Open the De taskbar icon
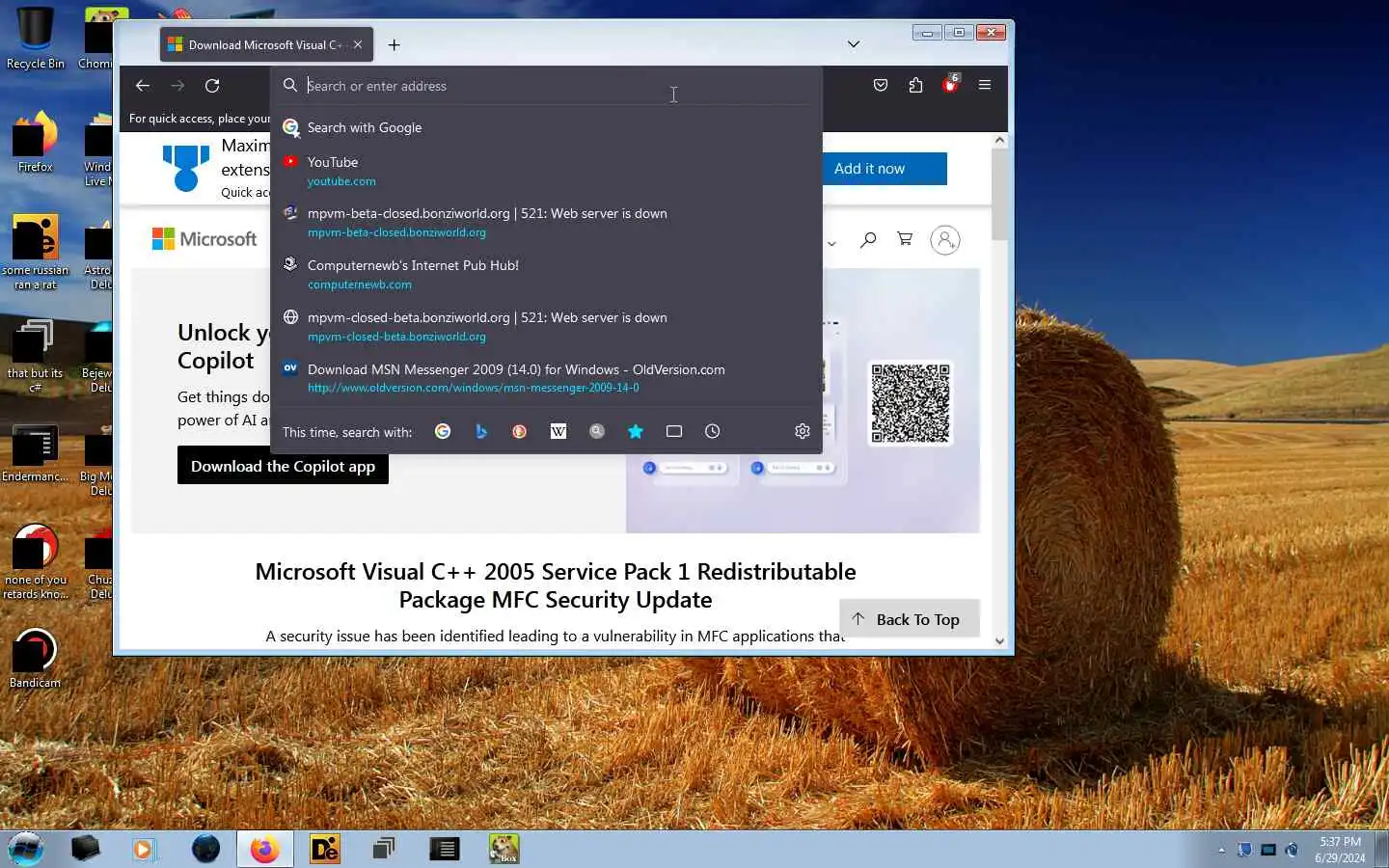This screenshot has width=1389, height=868. [x=325, y=849]
